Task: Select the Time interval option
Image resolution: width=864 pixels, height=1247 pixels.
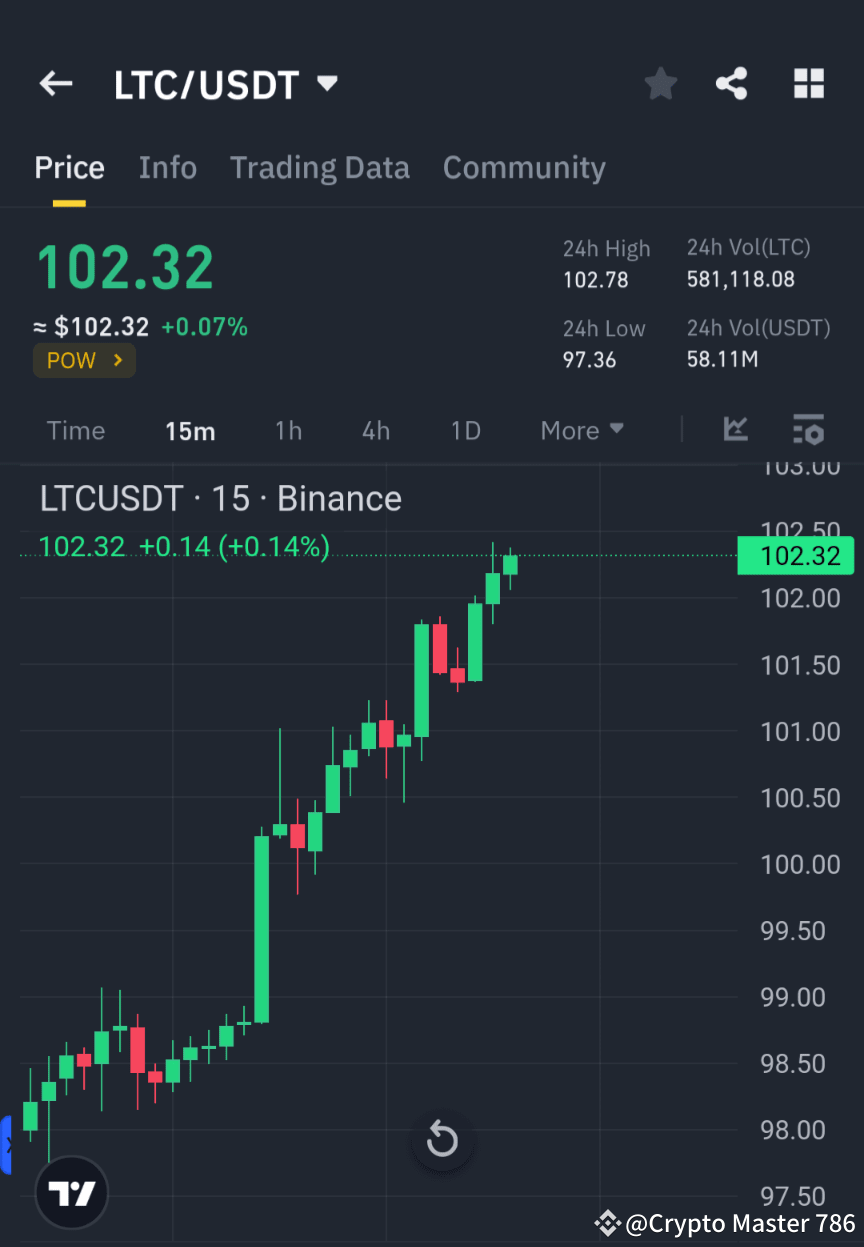Action: pyautogui.click(x=75, y=430)
